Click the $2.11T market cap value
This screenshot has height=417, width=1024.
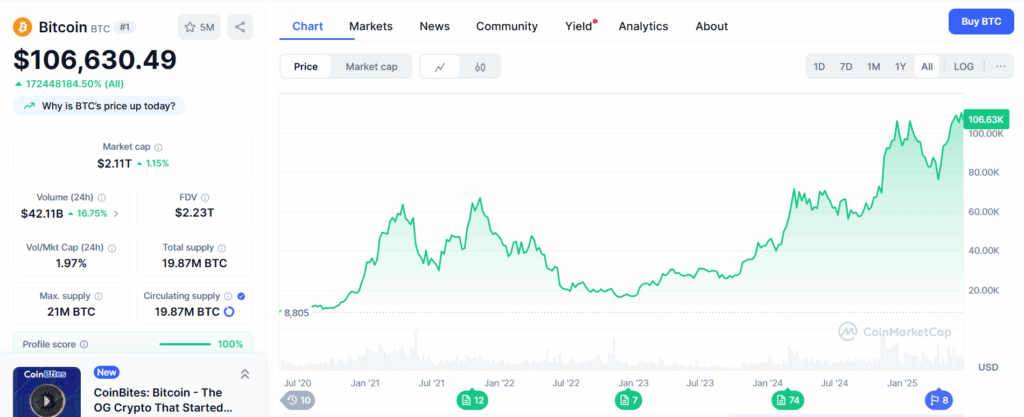114,163
